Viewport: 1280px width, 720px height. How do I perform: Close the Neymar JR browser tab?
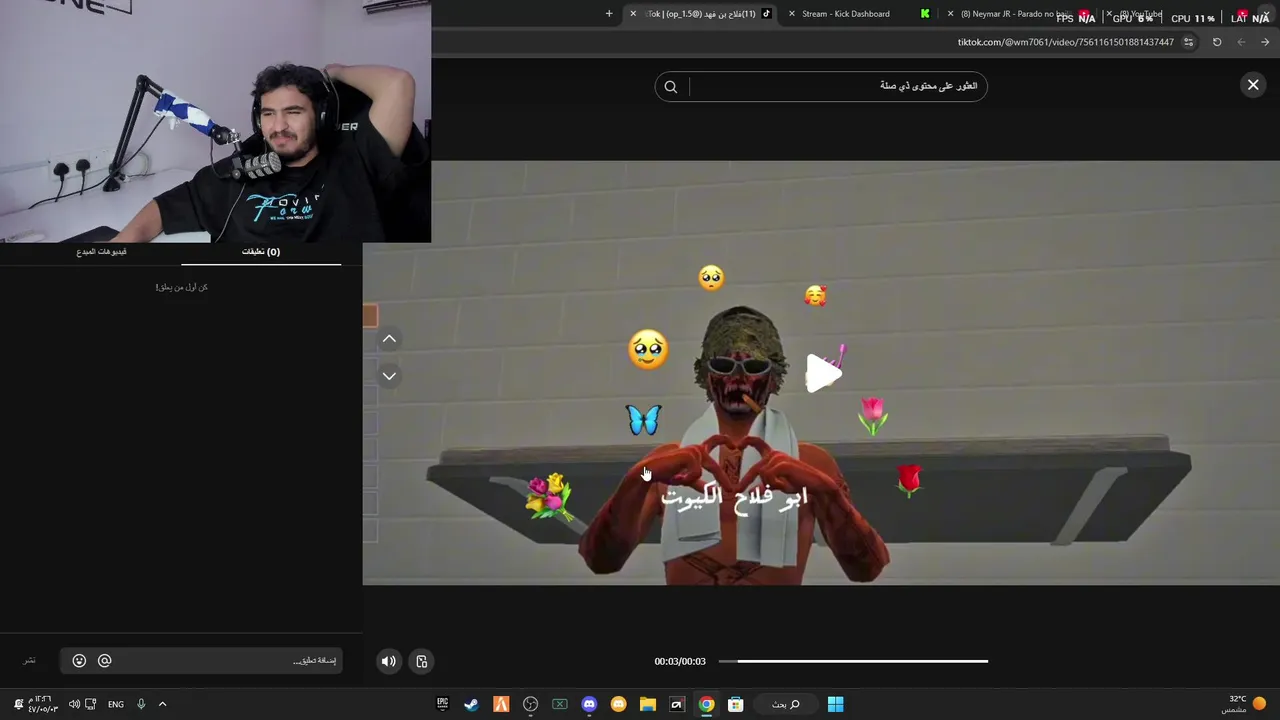click(x=950, y=14)
